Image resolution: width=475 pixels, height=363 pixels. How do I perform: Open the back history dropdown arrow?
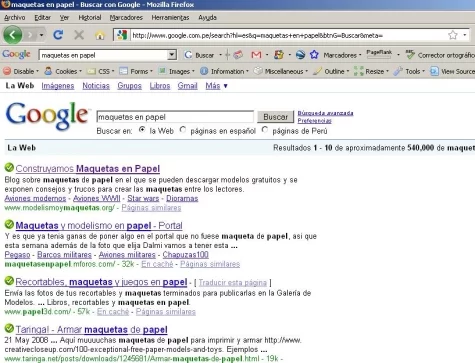(x=41, y=35)
